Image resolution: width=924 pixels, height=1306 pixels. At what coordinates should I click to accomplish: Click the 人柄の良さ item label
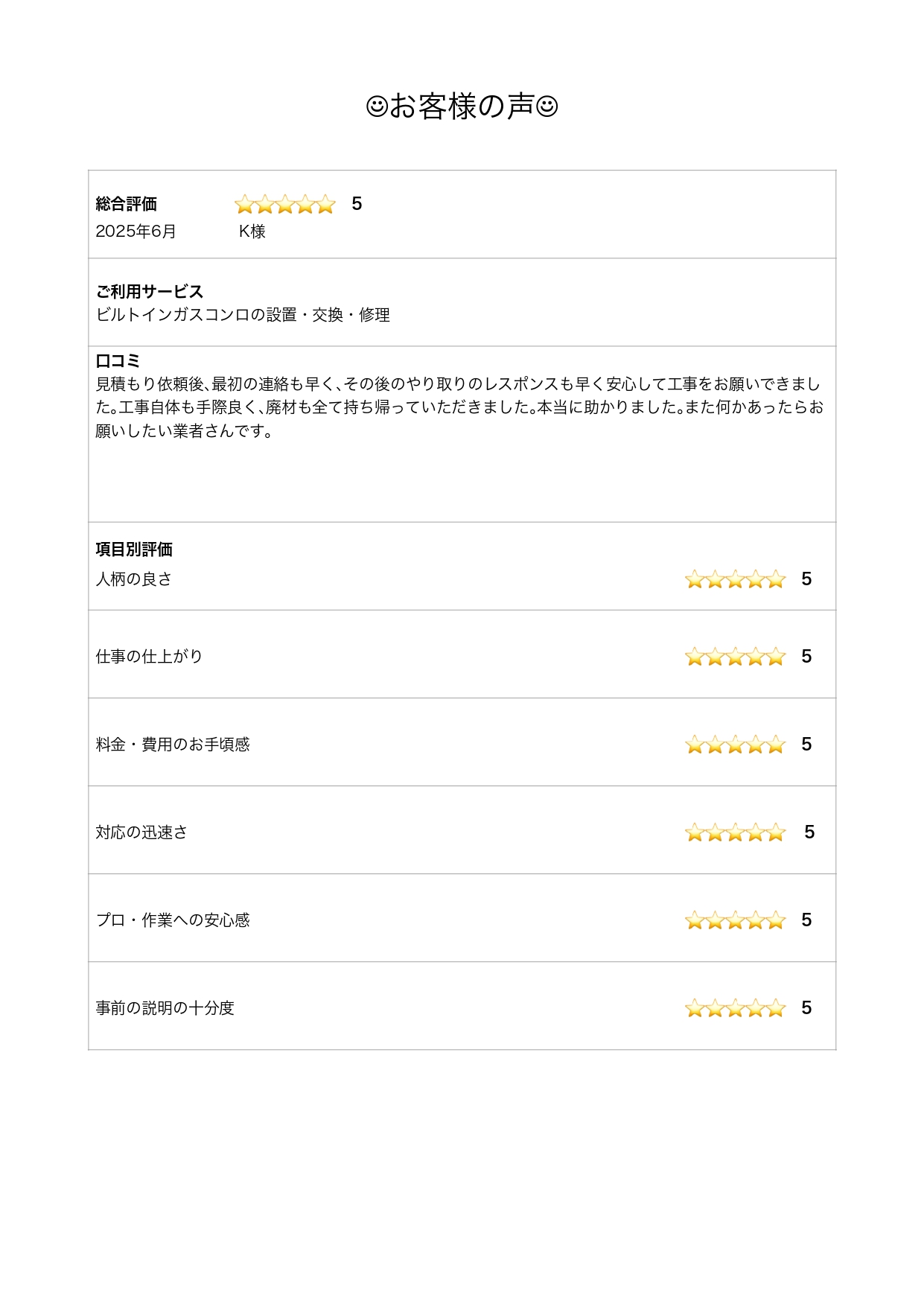(x=133, y=579)
